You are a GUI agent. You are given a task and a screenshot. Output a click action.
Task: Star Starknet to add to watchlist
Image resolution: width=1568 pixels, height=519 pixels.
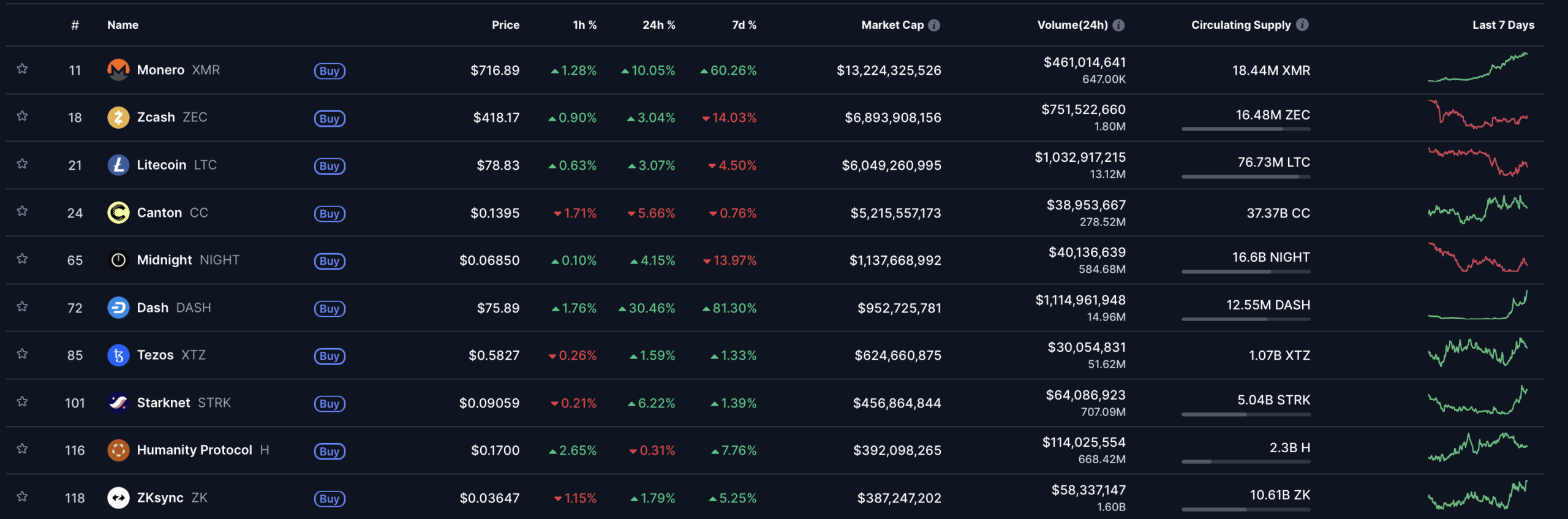pyautogui.click(x=22, y=401)
